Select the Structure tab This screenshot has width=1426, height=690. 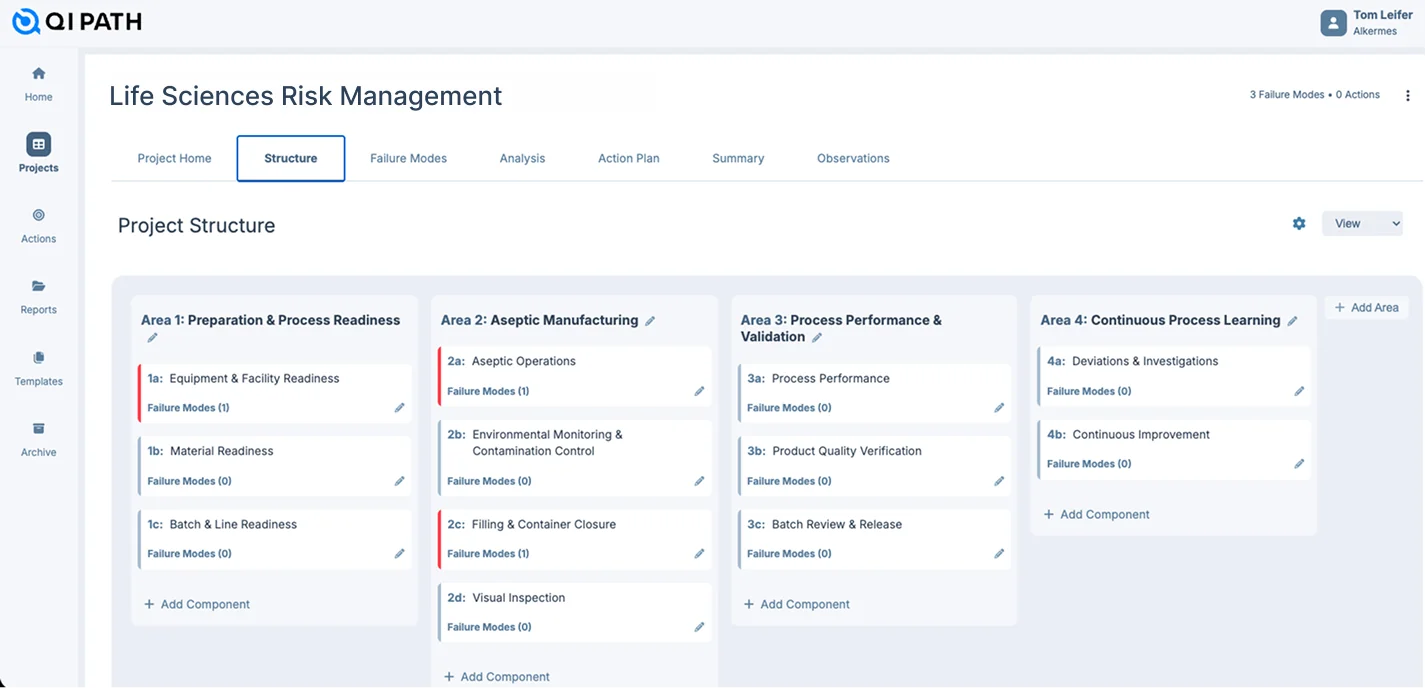[x=291, y=158]
